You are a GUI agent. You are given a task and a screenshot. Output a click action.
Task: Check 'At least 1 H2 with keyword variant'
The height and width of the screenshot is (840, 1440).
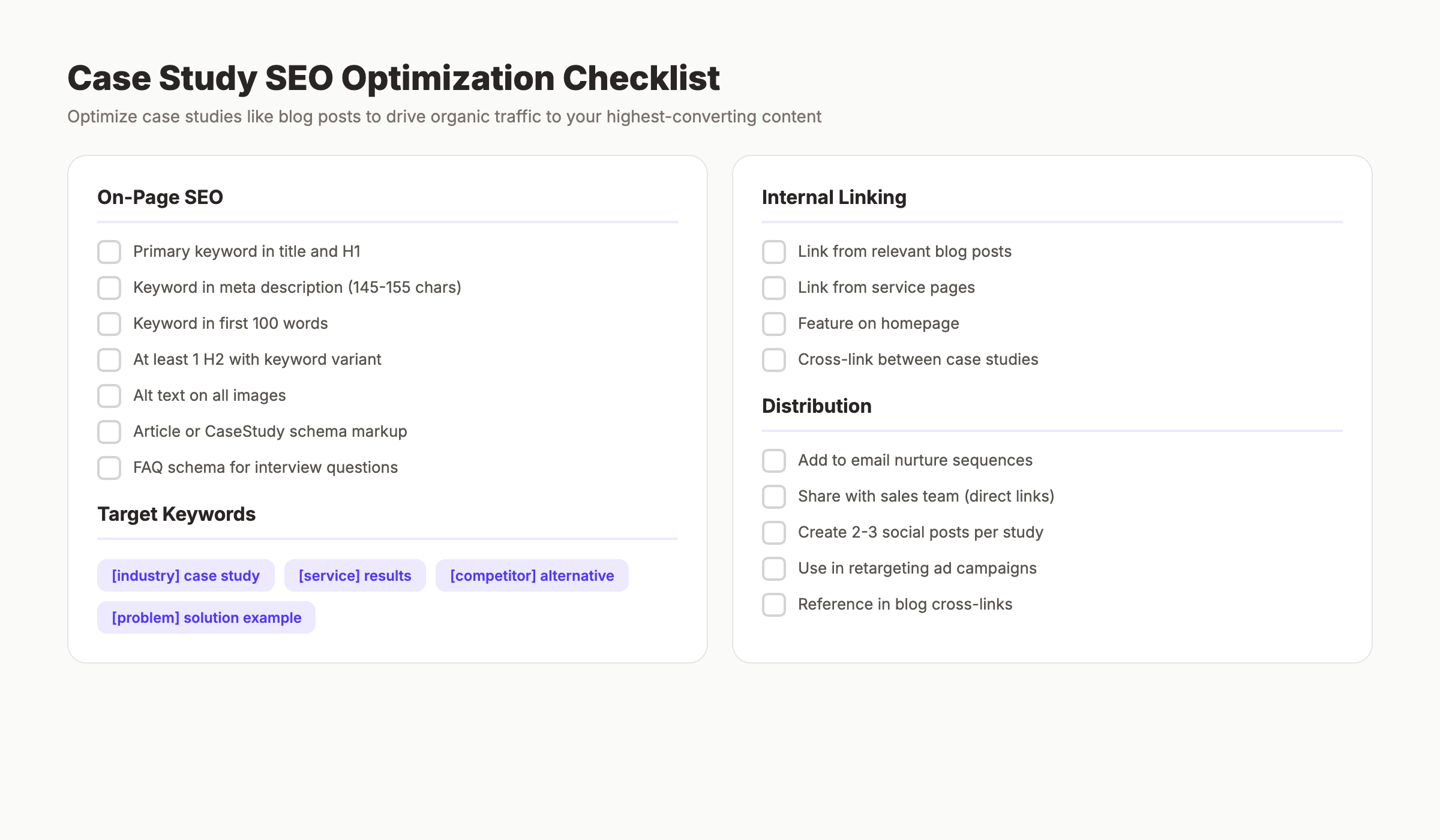(x=109, y=360)
